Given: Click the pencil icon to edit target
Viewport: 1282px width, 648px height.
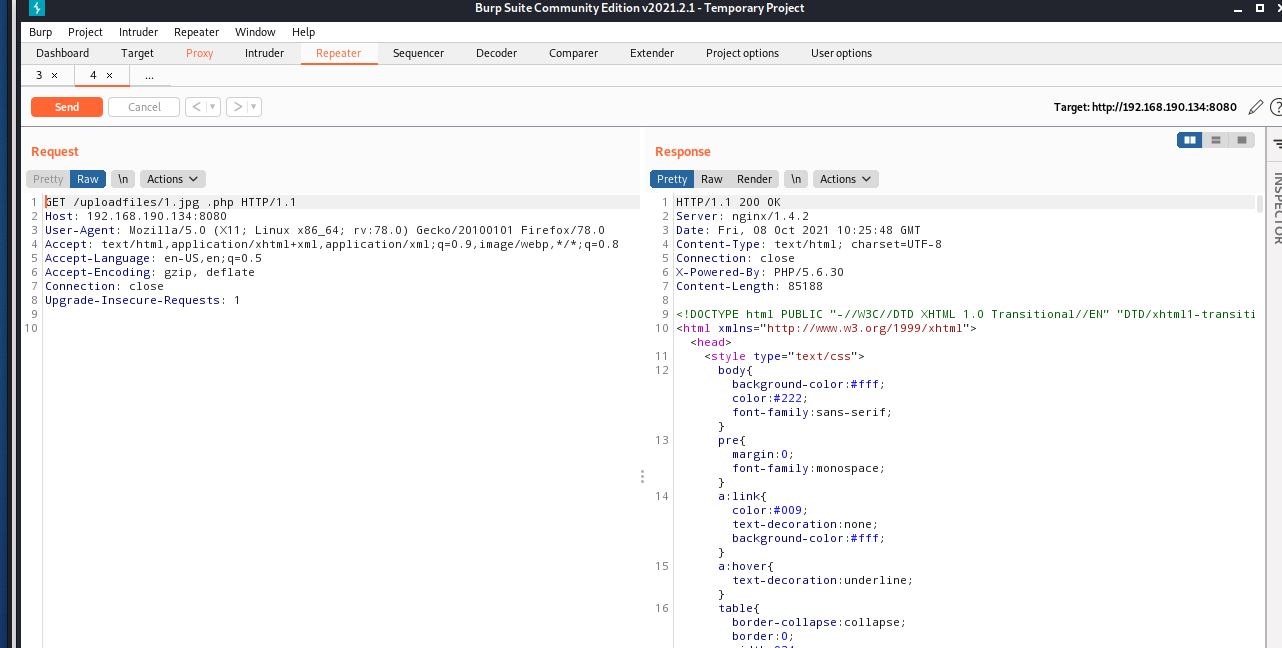Looking at the screenshot, I should [x=1256, y=107].
